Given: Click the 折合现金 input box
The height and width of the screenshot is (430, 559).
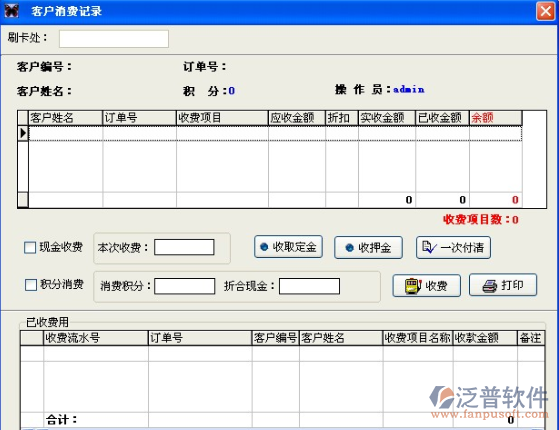Looking at the screenshot, I should coord(309,286).
